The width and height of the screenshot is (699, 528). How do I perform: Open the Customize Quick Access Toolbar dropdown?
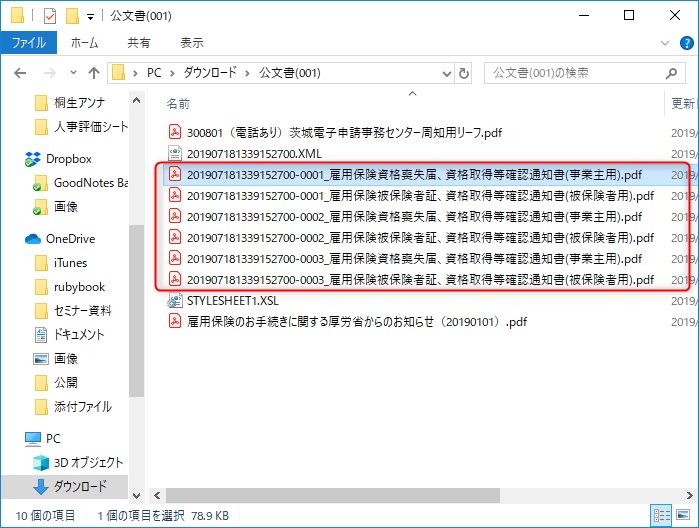click(x=91, y=16)
